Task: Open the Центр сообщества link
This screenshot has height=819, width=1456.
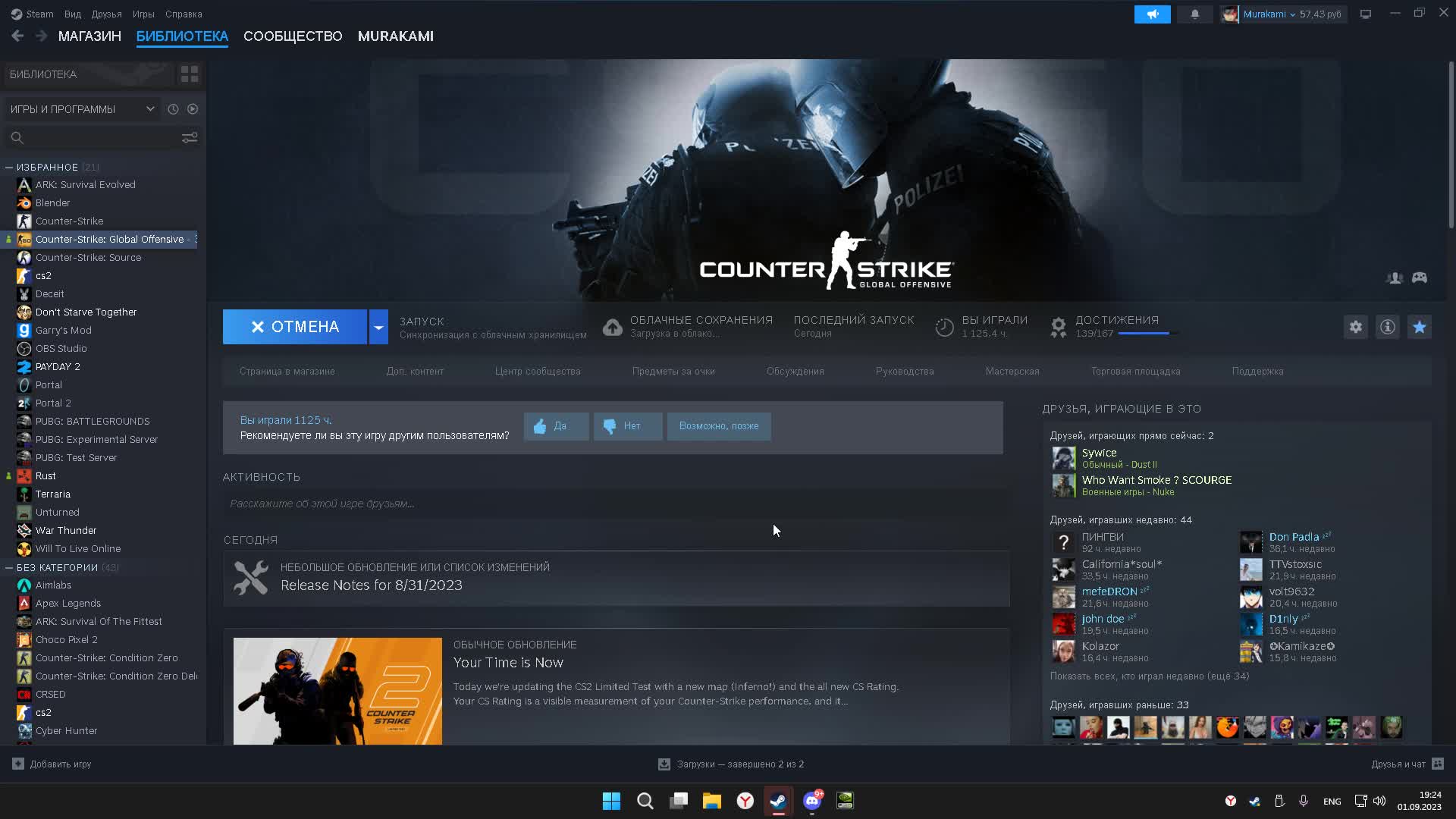Action: click(x=537, y=371)
